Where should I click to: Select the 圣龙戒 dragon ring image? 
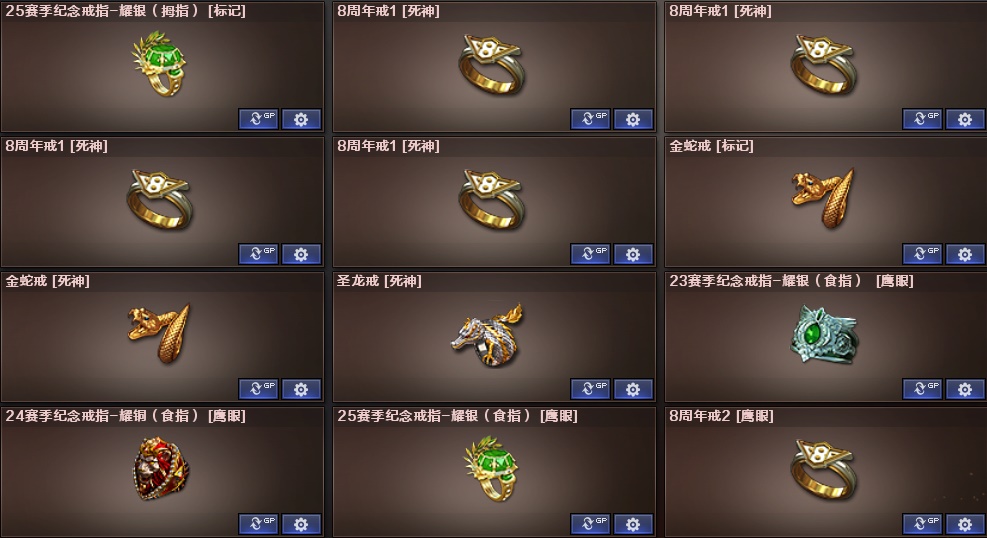tap(488, 335)
